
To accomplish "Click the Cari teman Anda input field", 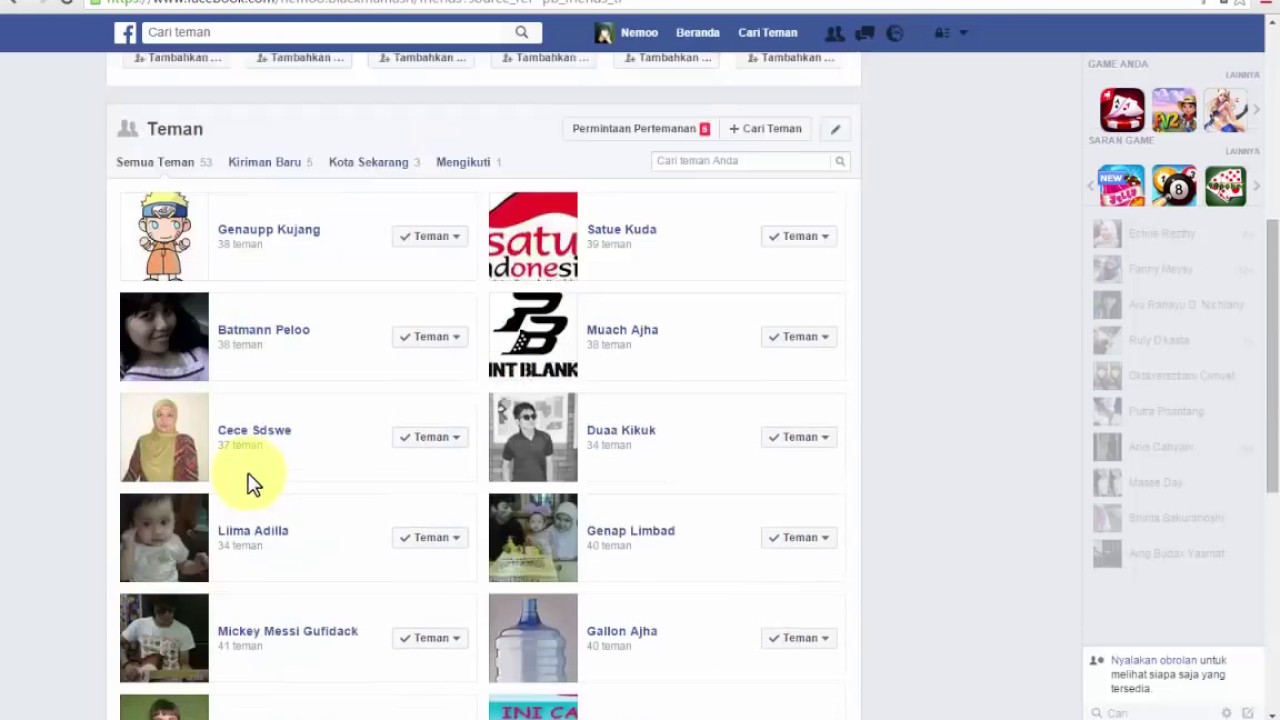I will tap(741, 161).
